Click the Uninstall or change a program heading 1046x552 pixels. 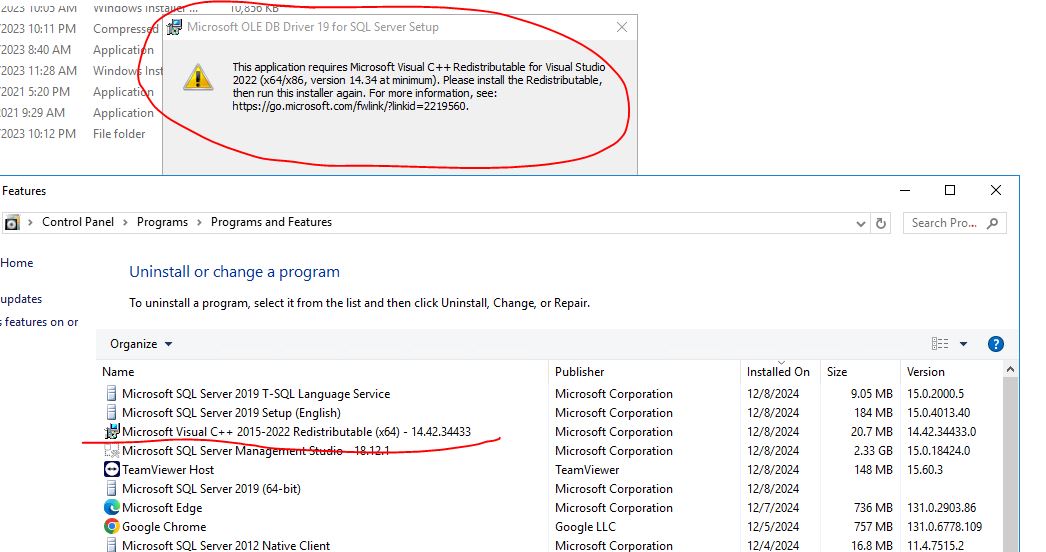point(234,272)
